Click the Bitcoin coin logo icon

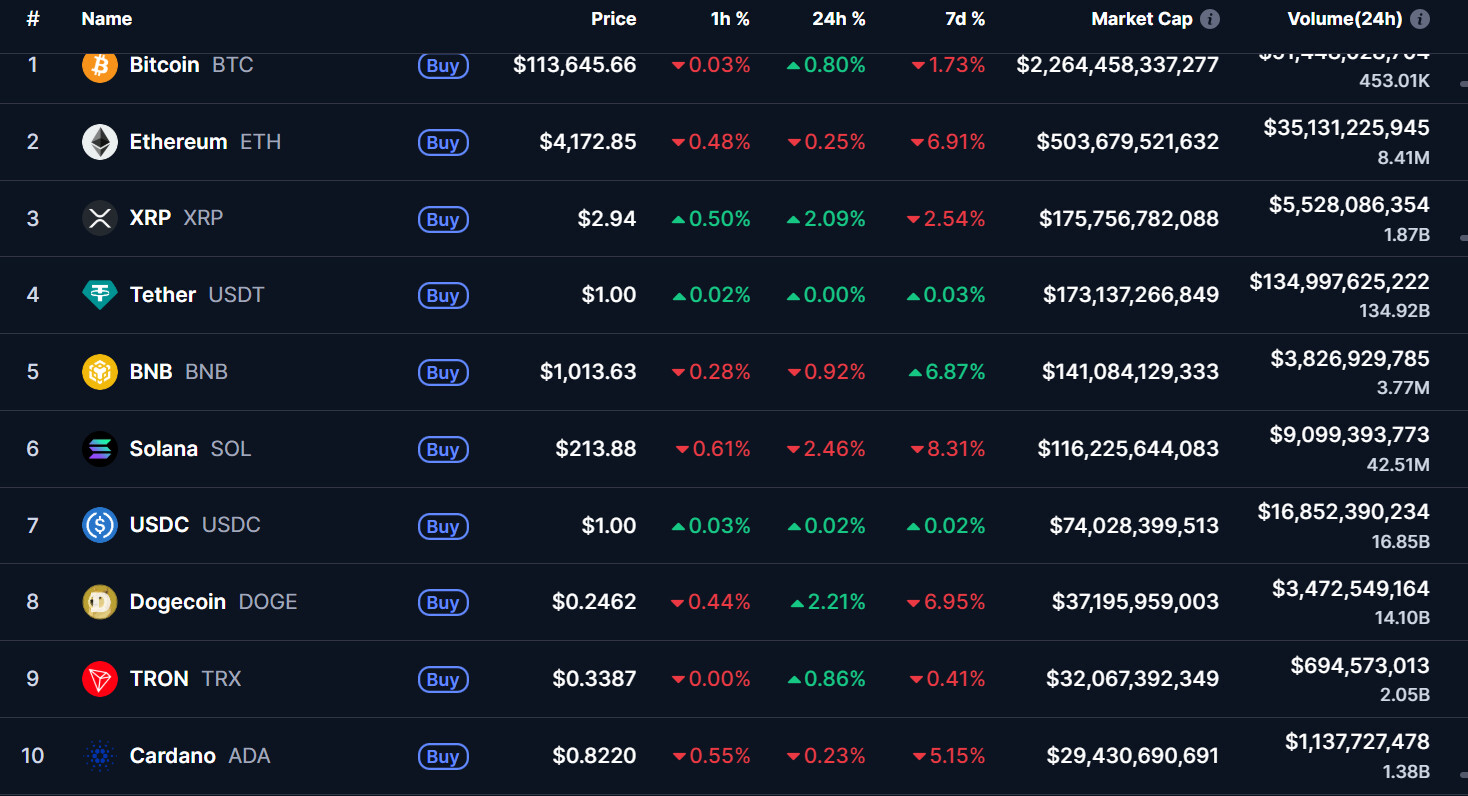pos(99,65)
